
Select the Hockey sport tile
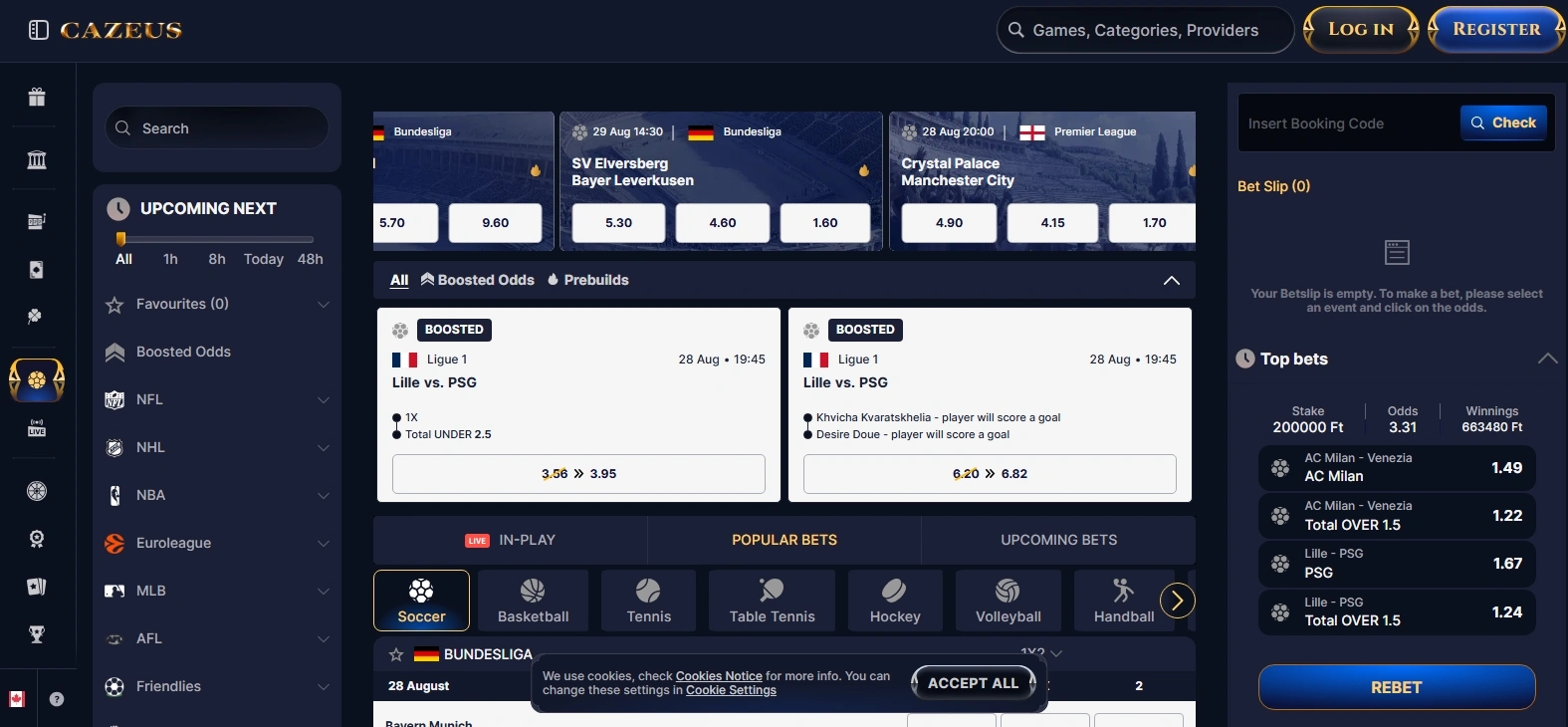(894, 601)
